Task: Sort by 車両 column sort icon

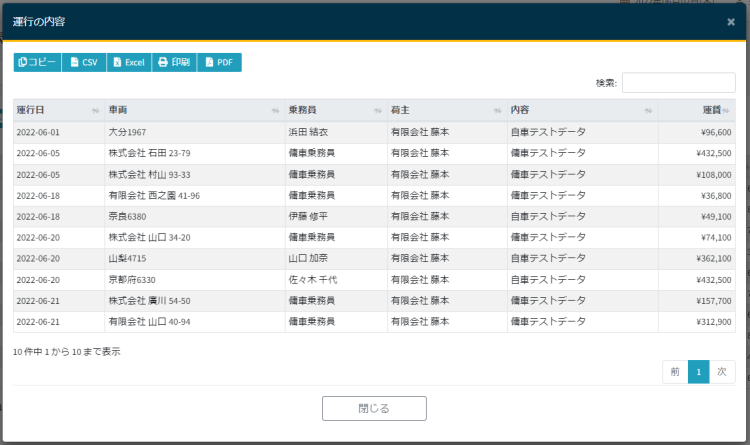Action: click(275, 110)
